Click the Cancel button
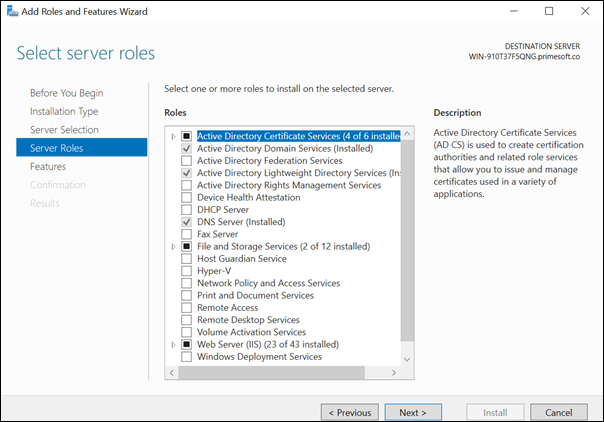Screen dimensions: 604x422 tap(559, 412)
